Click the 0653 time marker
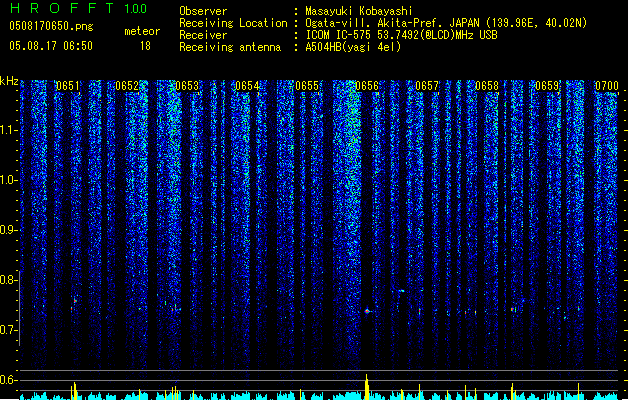The image size is (629, 400). coord(187,86)
